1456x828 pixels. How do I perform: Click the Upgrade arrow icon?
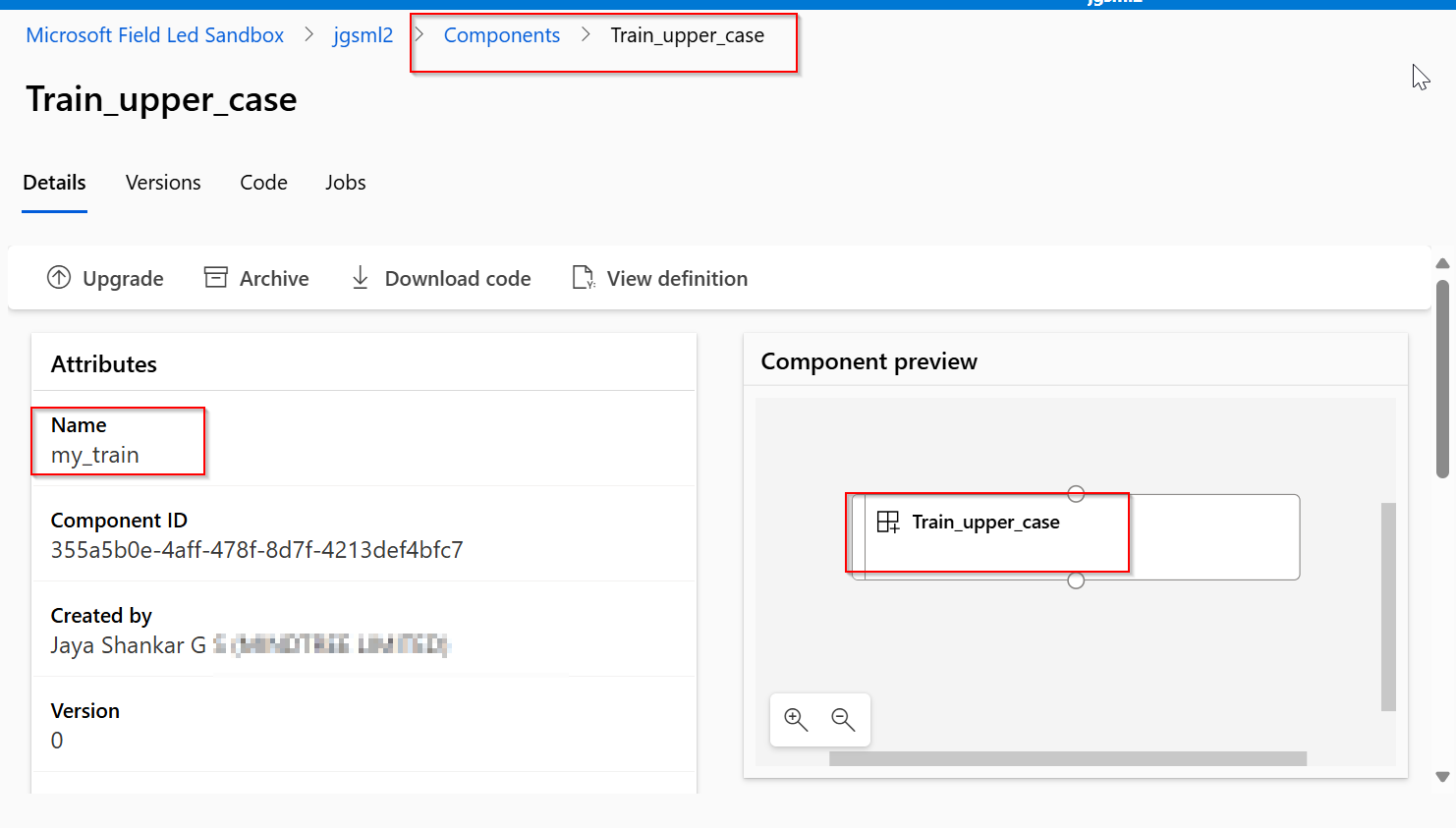pos(59,278)
